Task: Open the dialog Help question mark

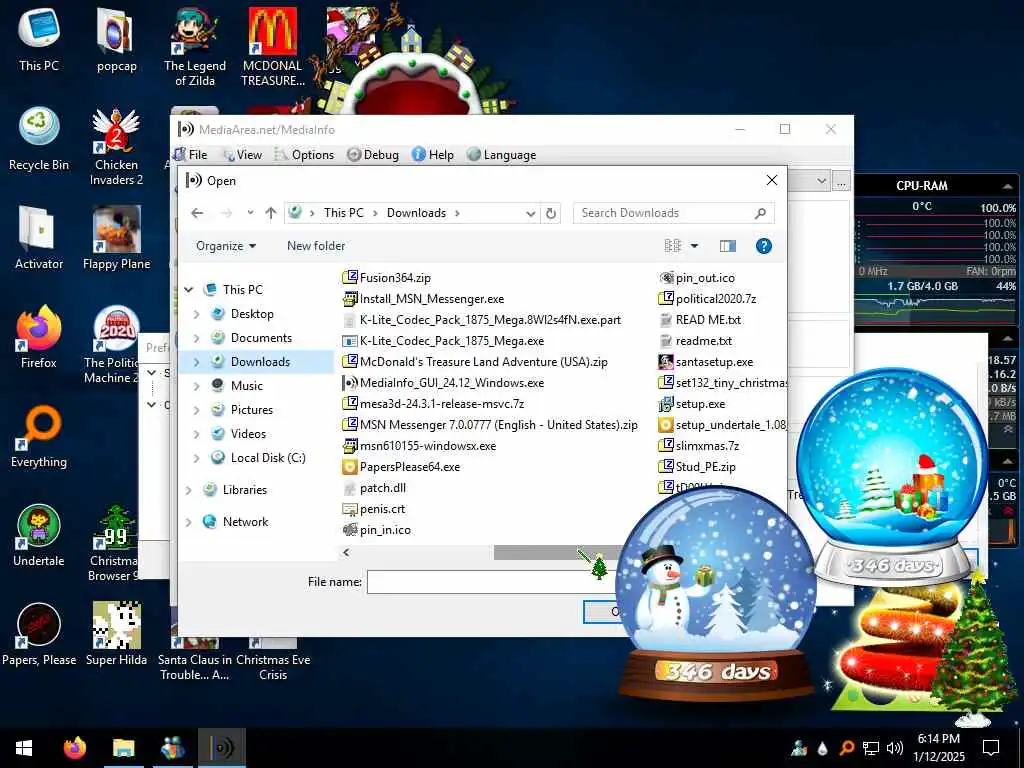Action: coord(763,246)
